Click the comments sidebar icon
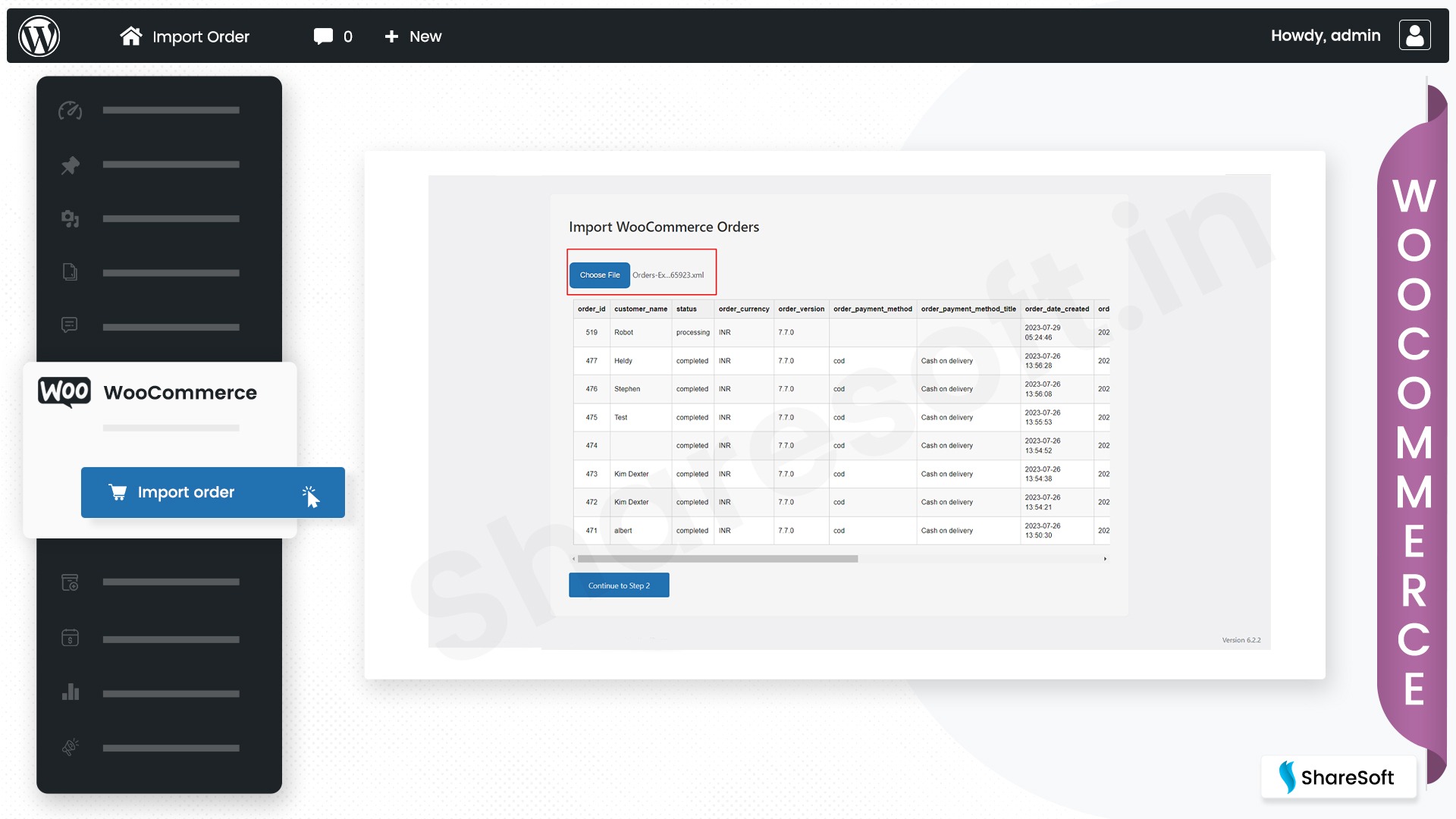1456x819 pixels. click(x=69, y=325)
